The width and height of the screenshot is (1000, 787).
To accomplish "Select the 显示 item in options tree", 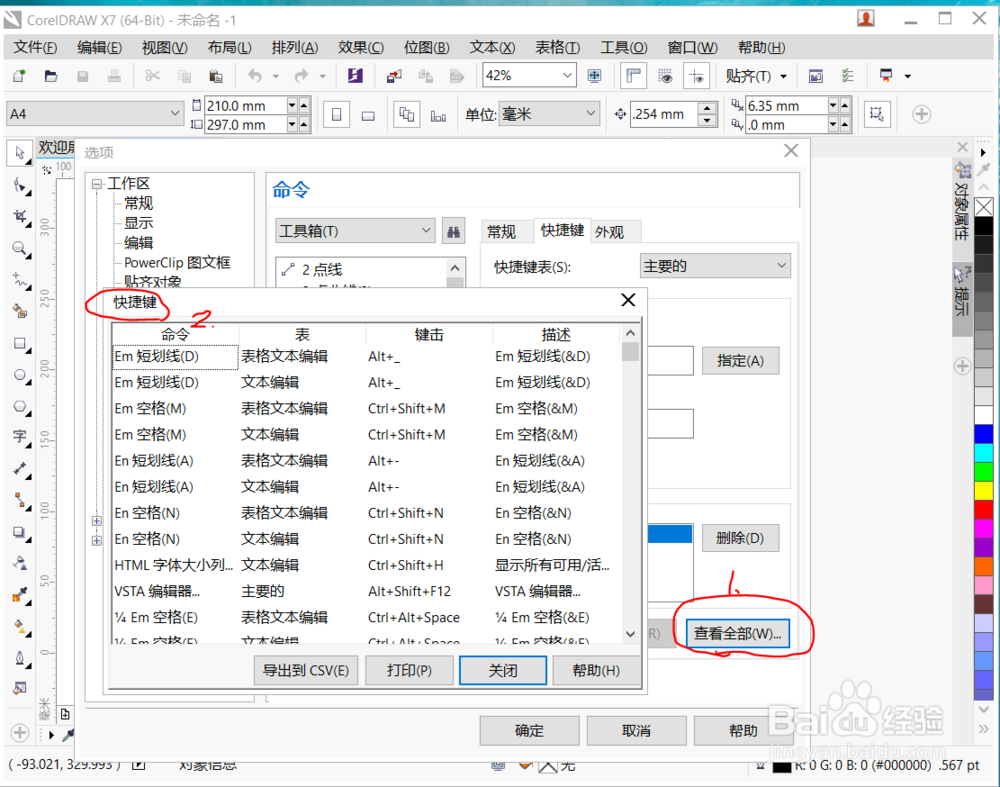I will [138, 223].
